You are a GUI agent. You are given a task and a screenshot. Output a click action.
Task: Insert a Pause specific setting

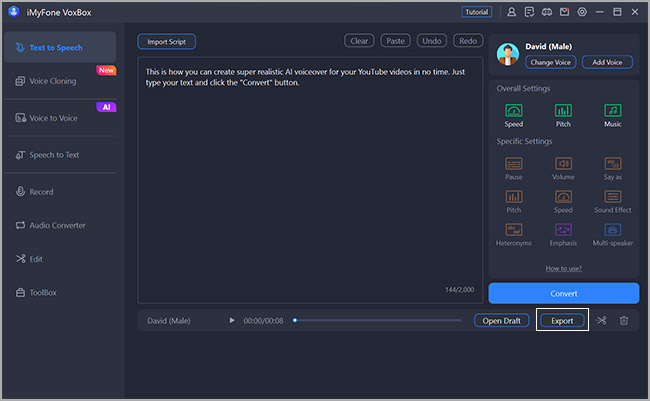pyautogui.click(x=514, y=168)
